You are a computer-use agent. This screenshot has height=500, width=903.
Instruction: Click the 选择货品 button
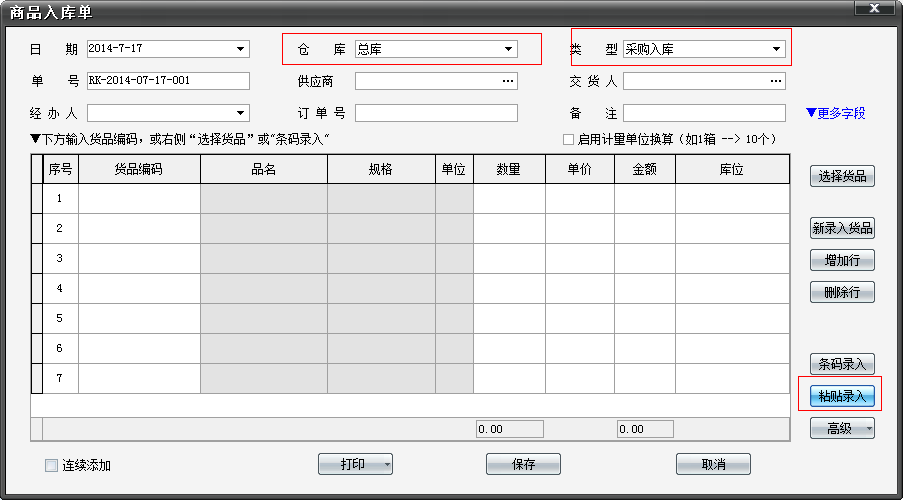[x=842, y=177]
